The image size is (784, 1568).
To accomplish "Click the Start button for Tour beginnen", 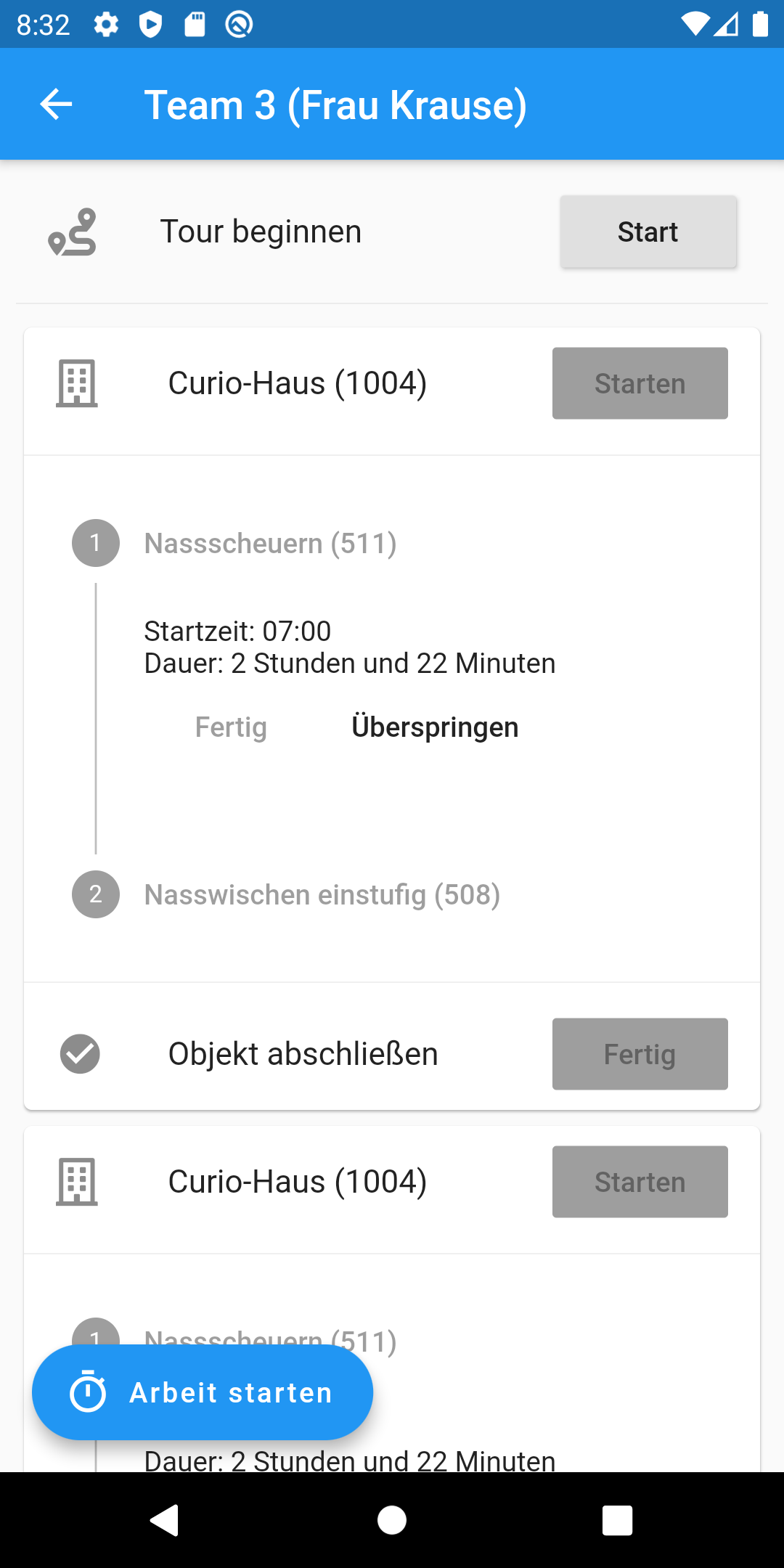I will tap(648, 232).
